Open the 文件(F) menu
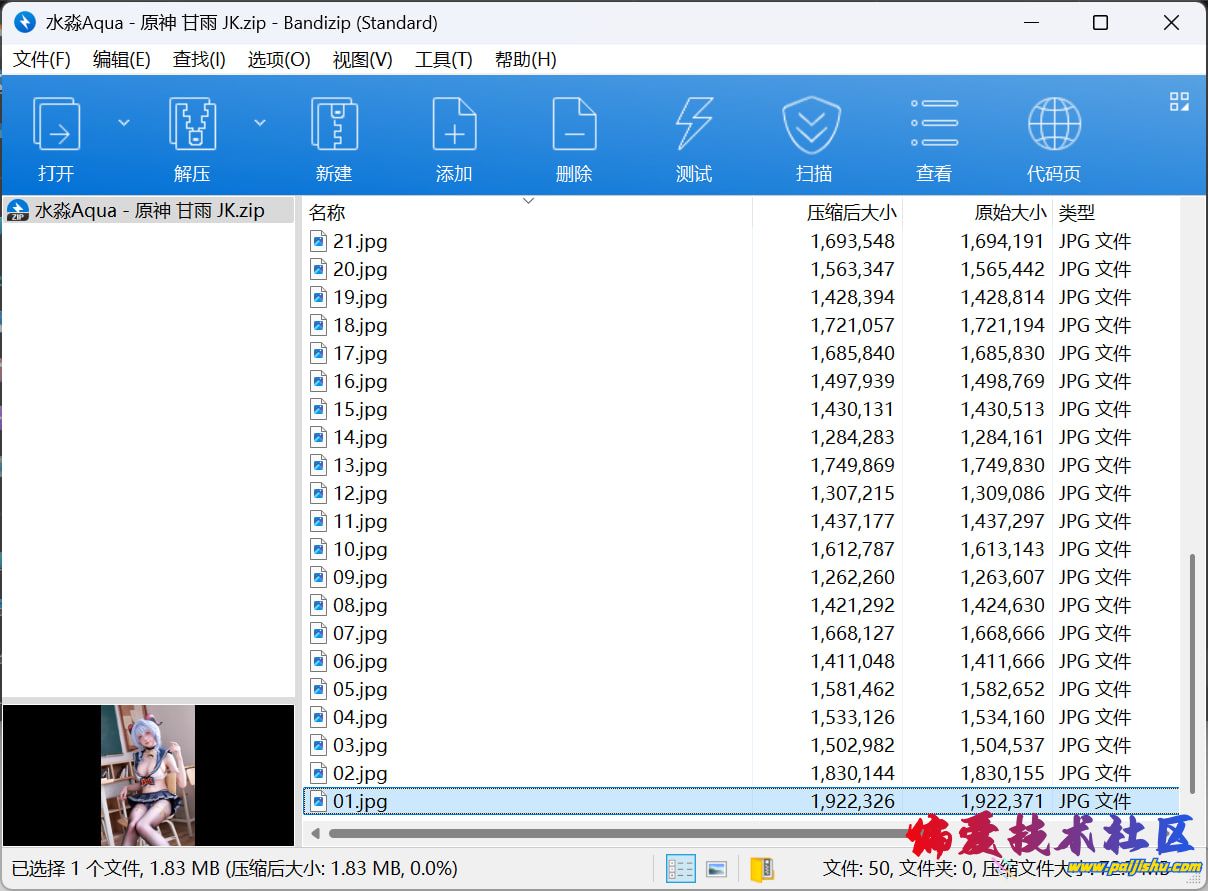Image resolution: width=1208 pixels, height=891 pixels. (42, 59)
